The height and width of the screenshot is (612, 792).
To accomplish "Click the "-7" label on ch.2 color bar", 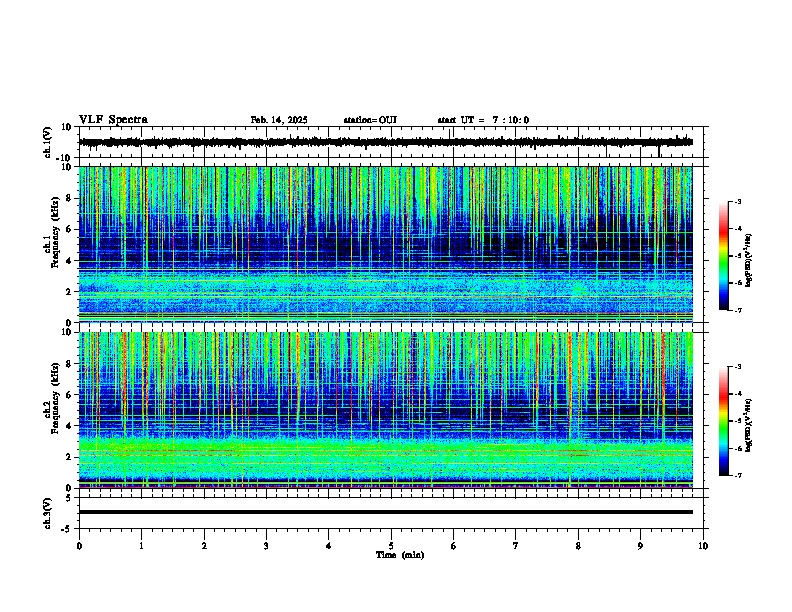I will pos(737,476).
